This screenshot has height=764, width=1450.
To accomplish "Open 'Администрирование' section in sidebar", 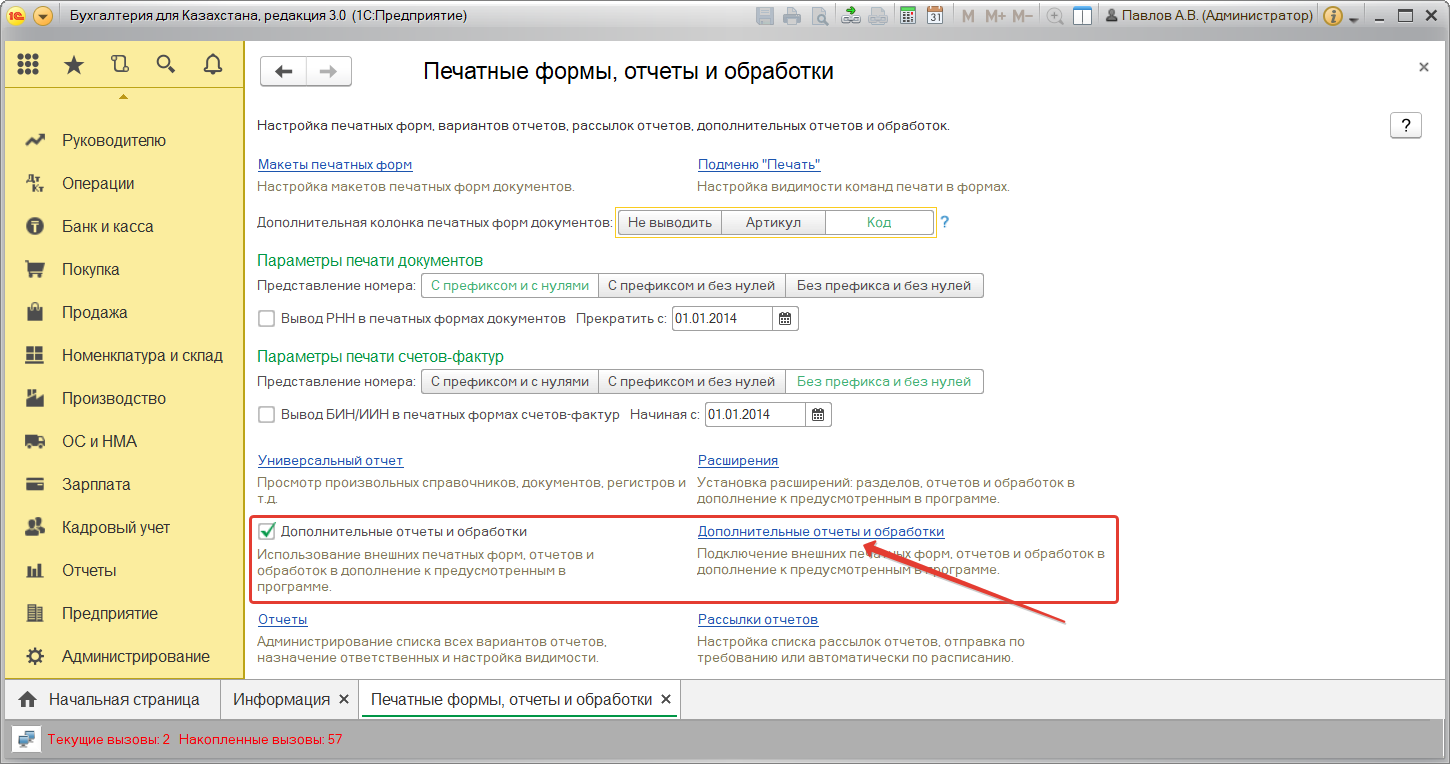I will click(x=135, y=656).
